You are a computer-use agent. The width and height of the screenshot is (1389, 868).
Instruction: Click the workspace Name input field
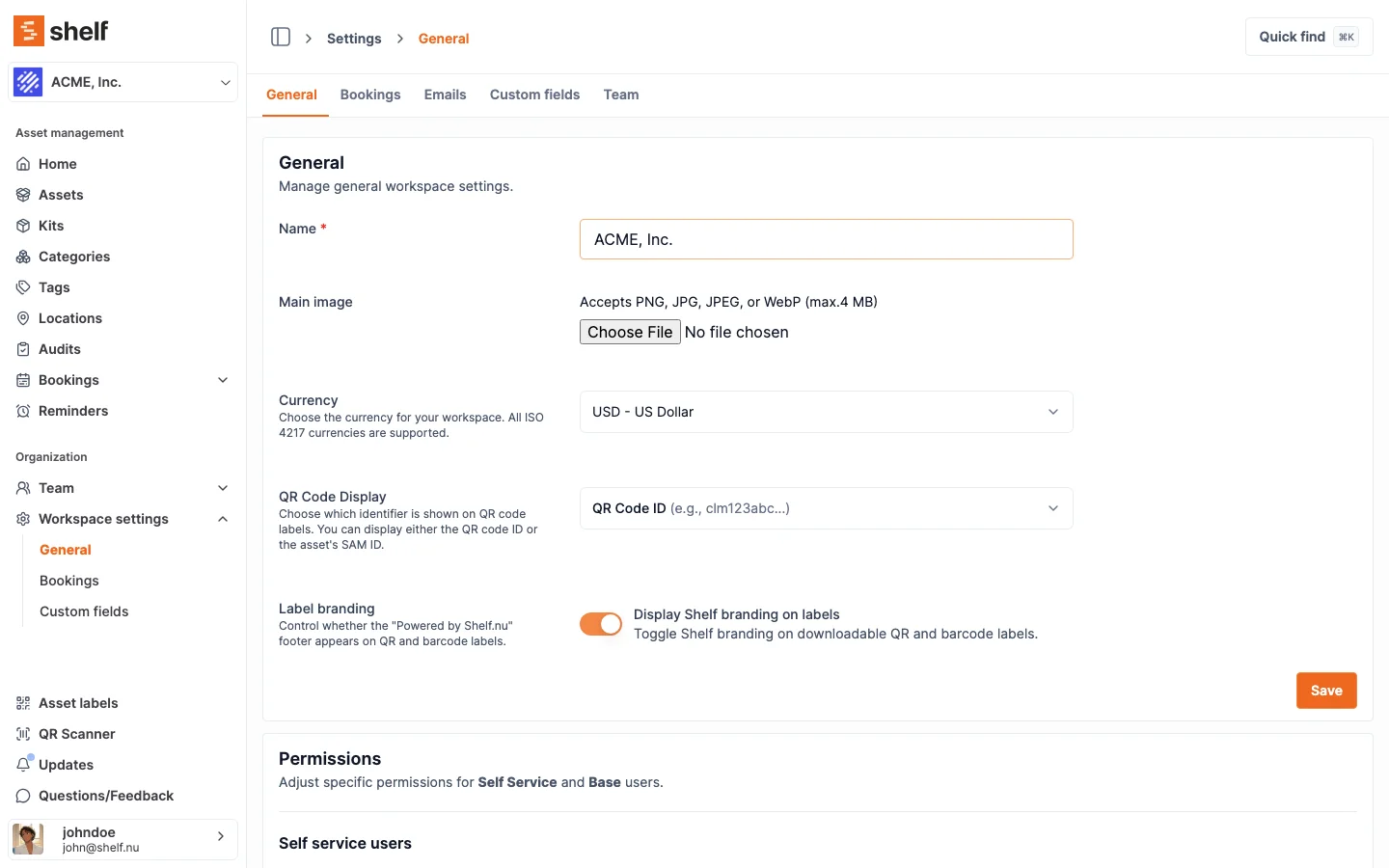[826, 239]
